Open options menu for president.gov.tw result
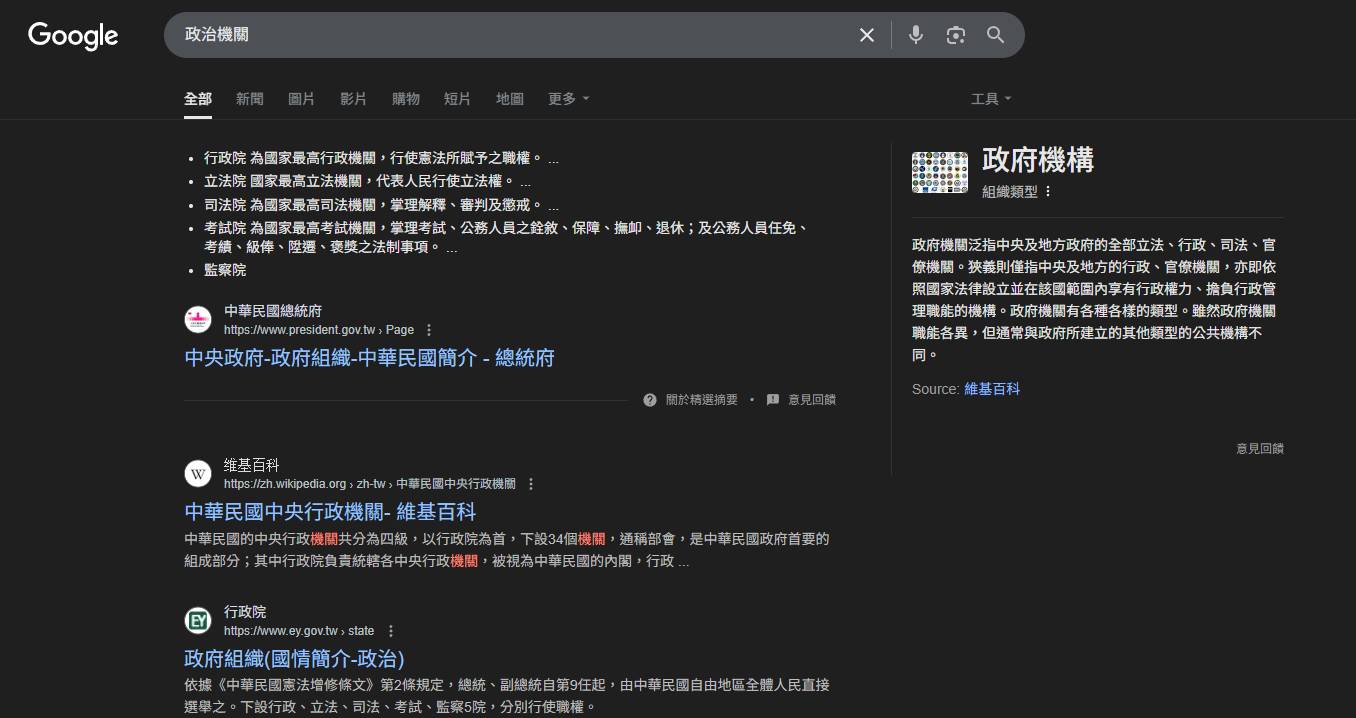 tap(429, 330)
